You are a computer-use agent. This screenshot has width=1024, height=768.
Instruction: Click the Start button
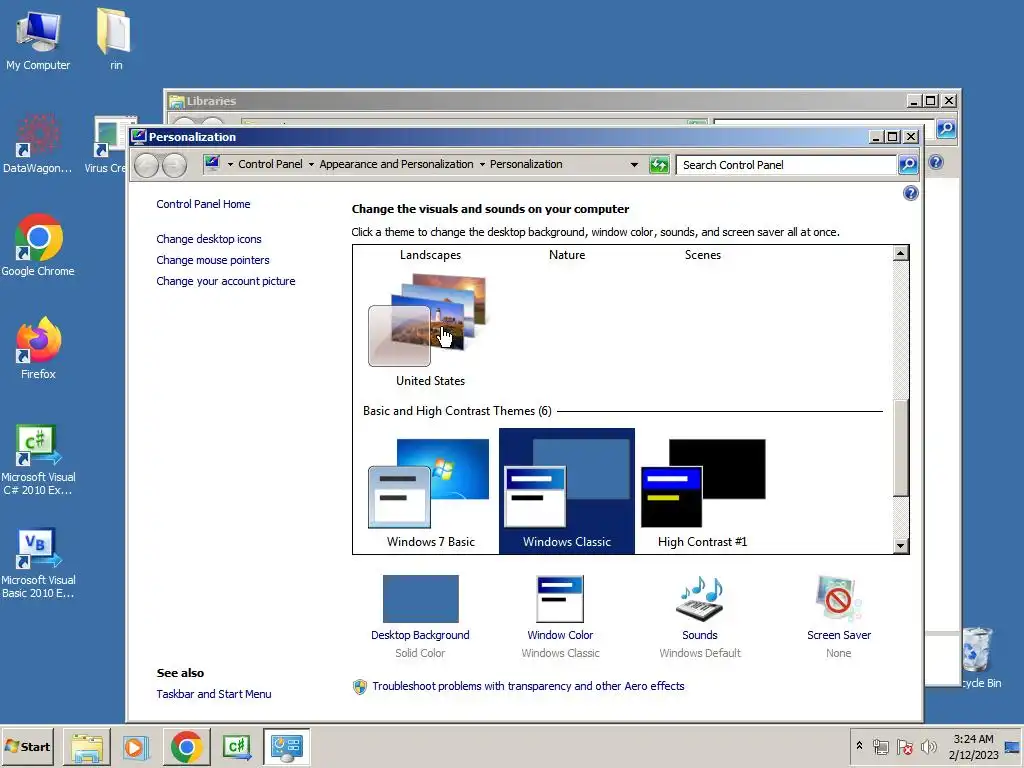click(27, 746)
